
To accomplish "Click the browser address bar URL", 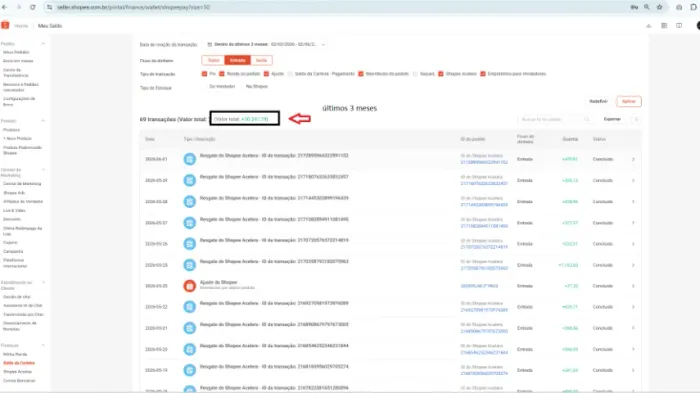I will (x=133, y=7).
